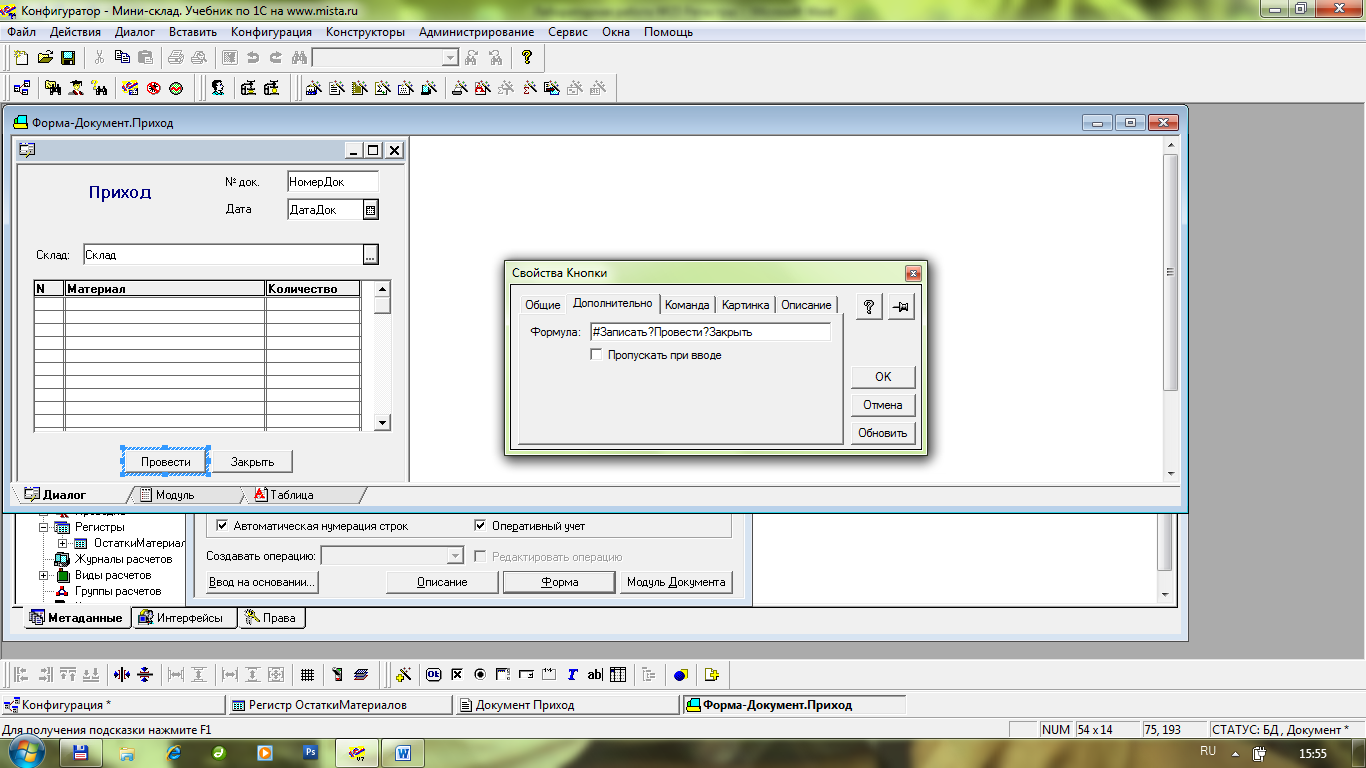Open 'Создавать операцию' dropdown
The height and width of the screenshot is (768, 1366).
[456, 556]
